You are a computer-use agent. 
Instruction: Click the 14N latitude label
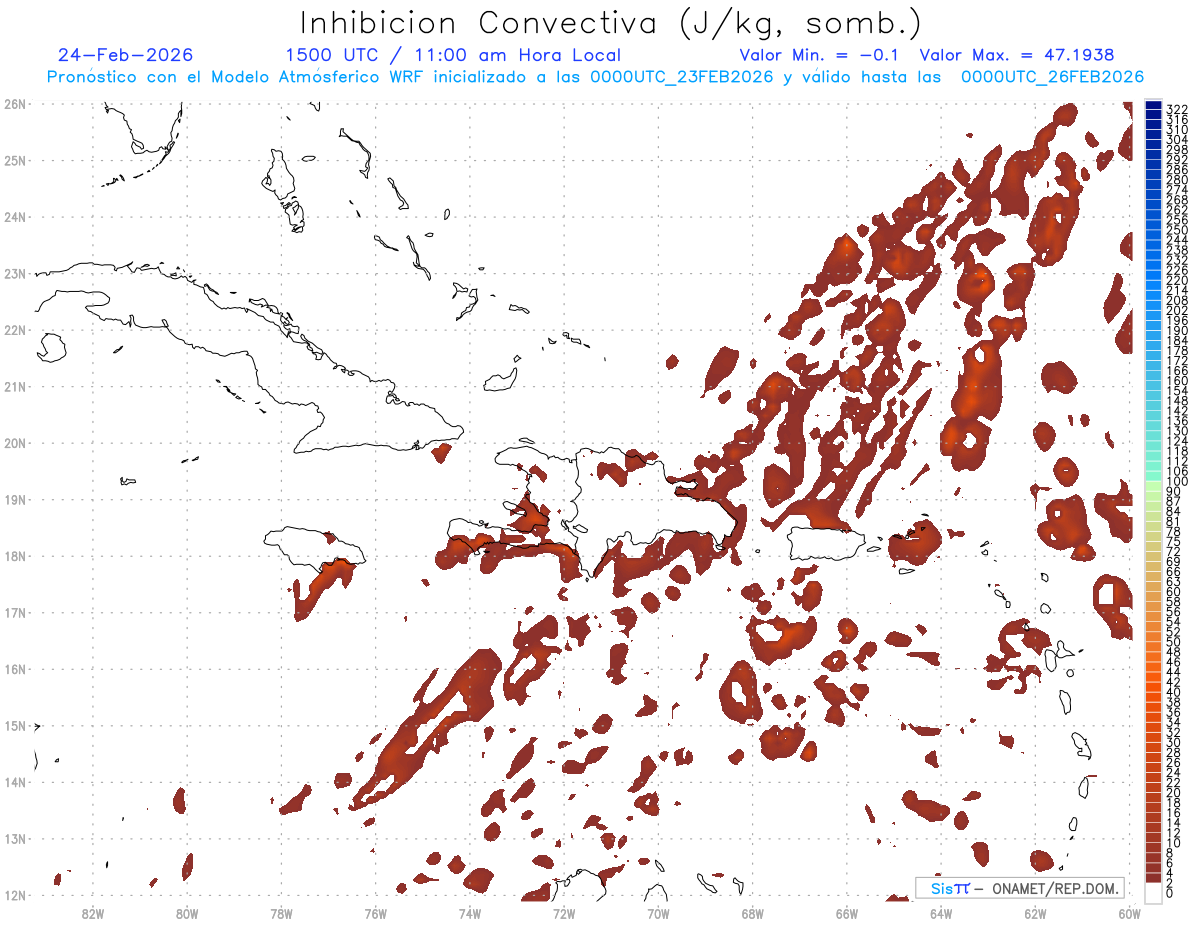pyautogui.click(x=15, y=782)
